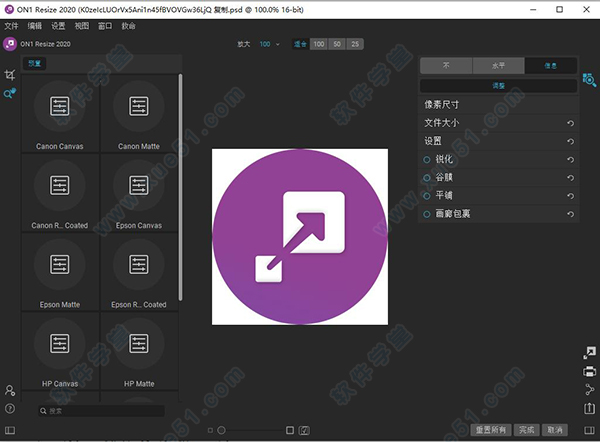
Task: Click the 重置所有 button
Action: coord(491,430)
